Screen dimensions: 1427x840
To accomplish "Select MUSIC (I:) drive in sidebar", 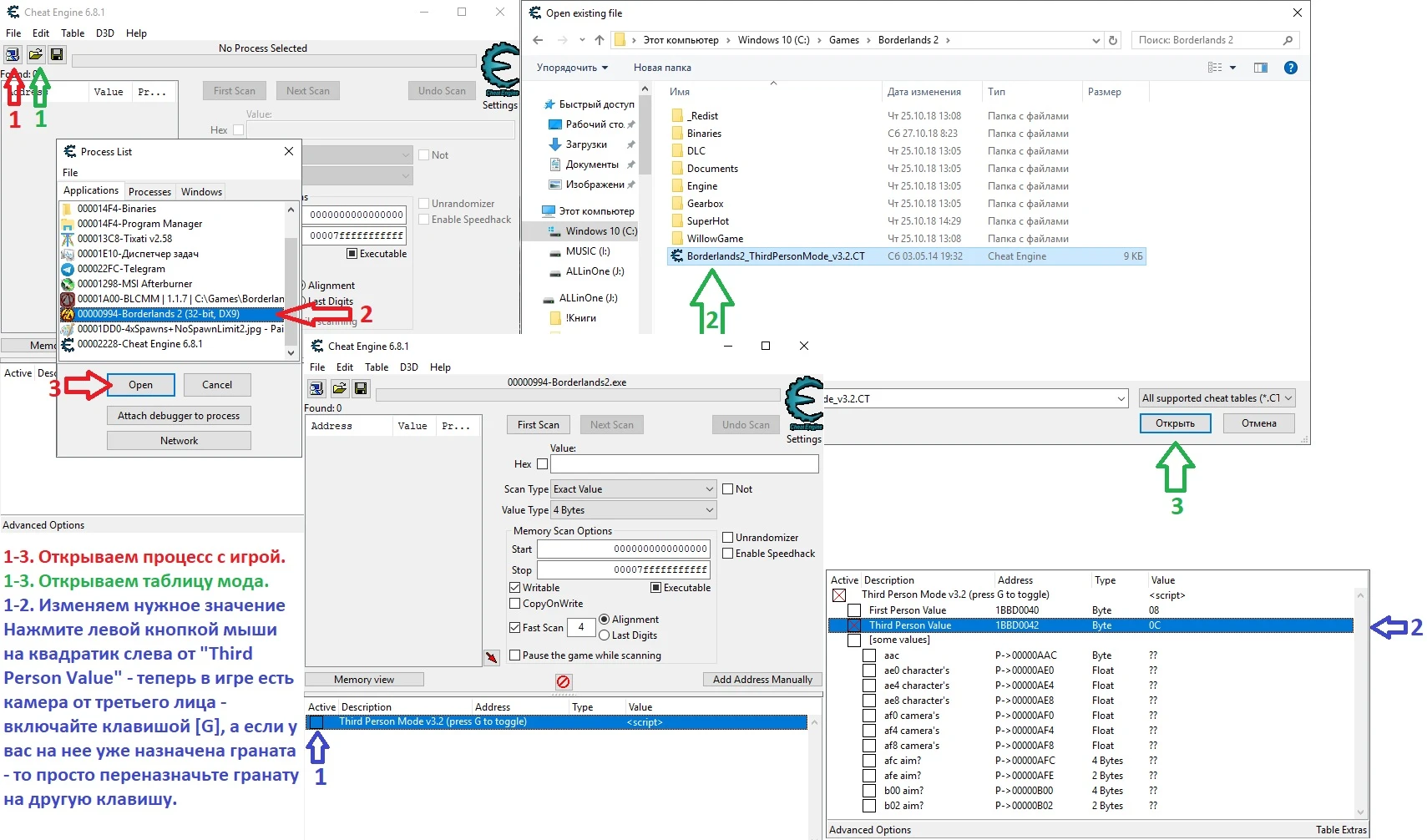I will point(580,251).
